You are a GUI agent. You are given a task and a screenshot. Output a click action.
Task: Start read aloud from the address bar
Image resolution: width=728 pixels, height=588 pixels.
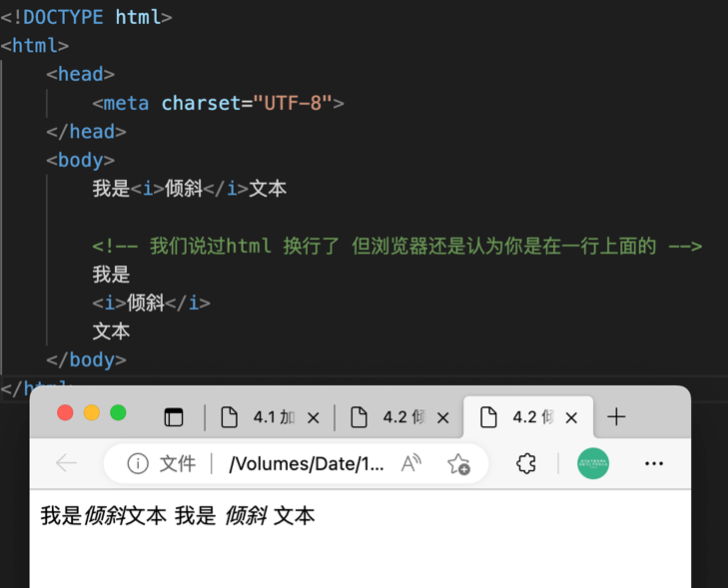coord(411,464)
